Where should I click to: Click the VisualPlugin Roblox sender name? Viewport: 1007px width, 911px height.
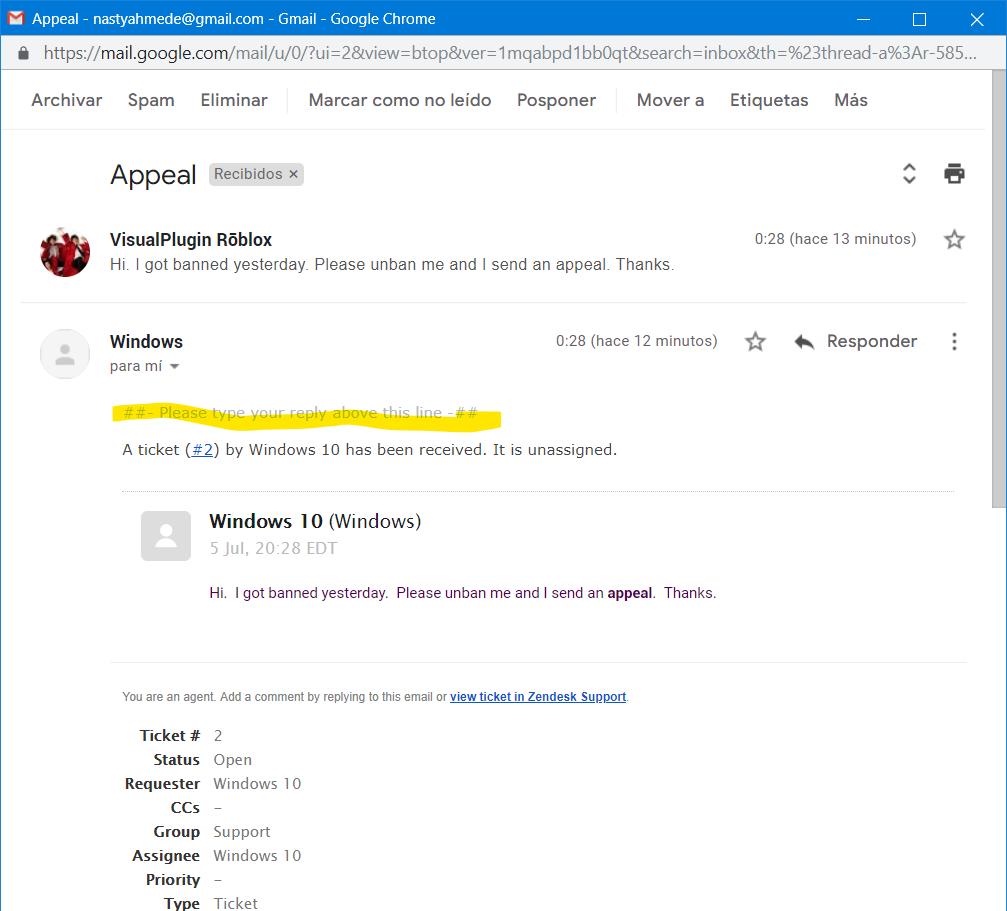tap(191, 239)
